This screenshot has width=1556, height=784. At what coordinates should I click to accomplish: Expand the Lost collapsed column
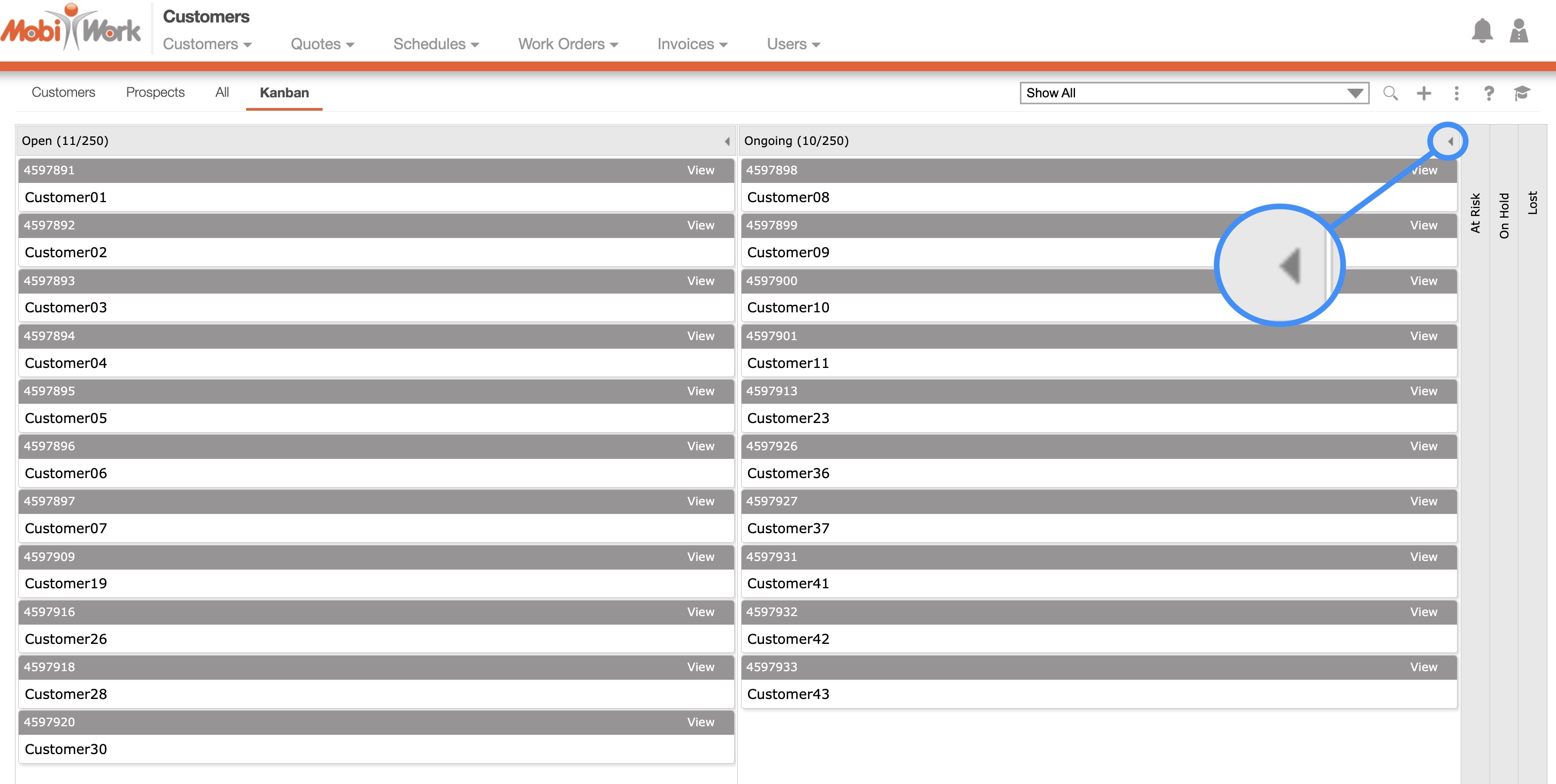(x=1532, y=203)
